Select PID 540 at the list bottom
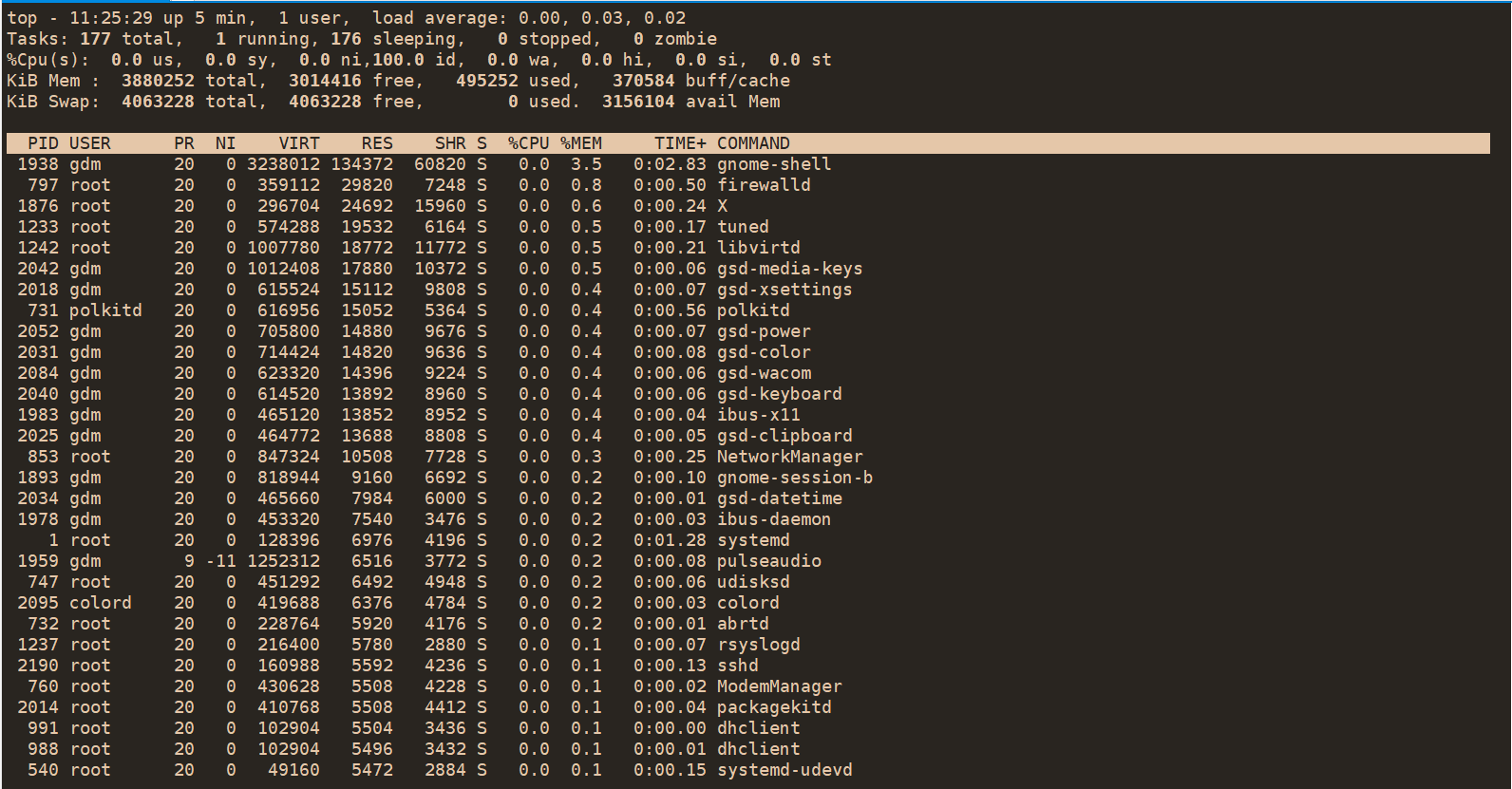This screenshot has width=1512, height=789. click(x=43, y=770)
